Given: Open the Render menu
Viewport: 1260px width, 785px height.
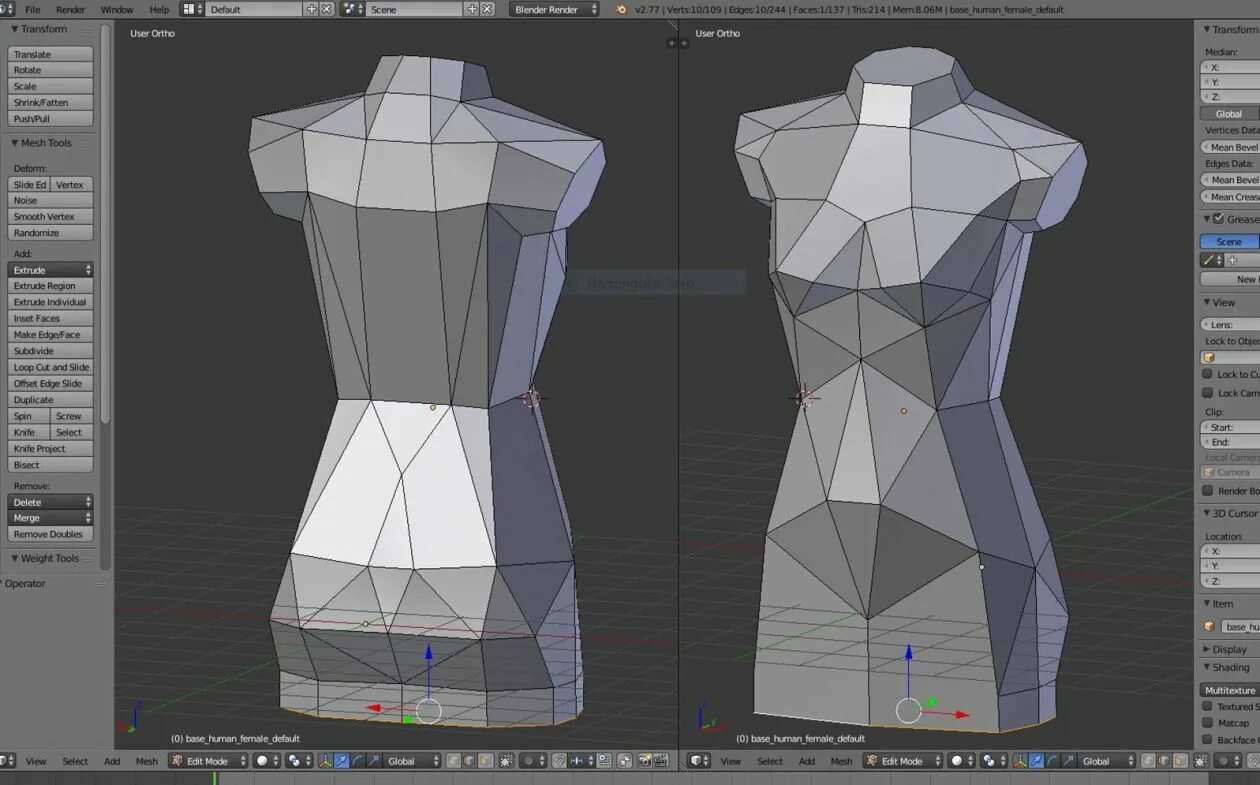Looking at the screenshot, I should click(70, 9).
